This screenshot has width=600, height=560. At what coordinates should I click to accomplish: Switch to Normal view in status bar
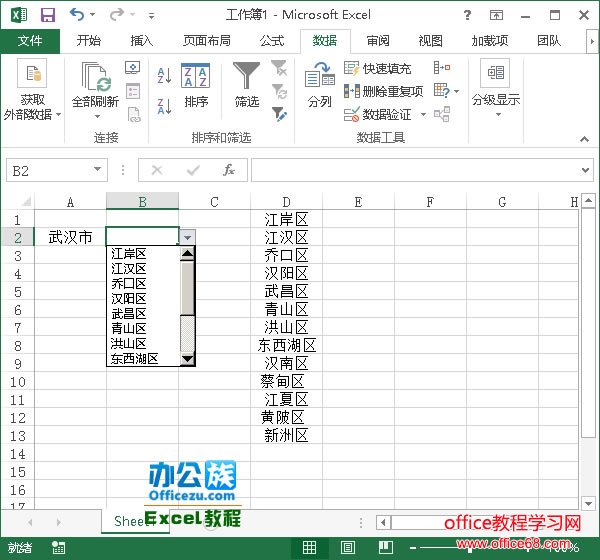[309, 548]
